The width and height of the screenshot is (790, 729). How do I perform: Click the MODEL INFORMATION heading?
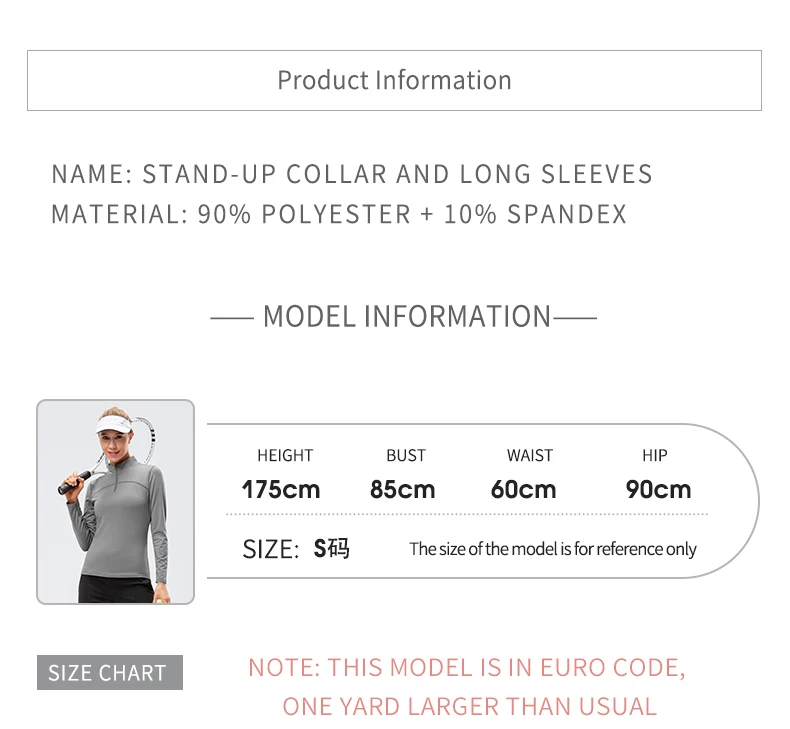tap(407, 317)
